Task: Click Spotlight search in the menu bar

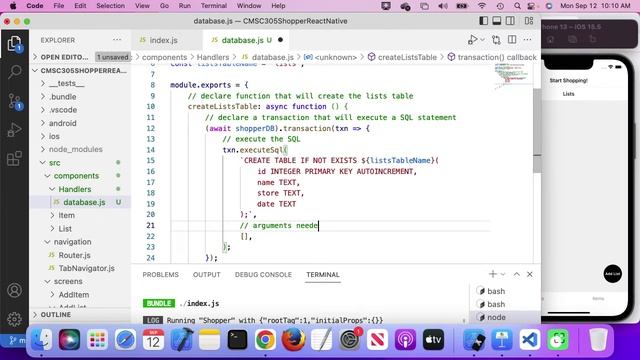Action: pyautogui.click(x=517, y=6)
